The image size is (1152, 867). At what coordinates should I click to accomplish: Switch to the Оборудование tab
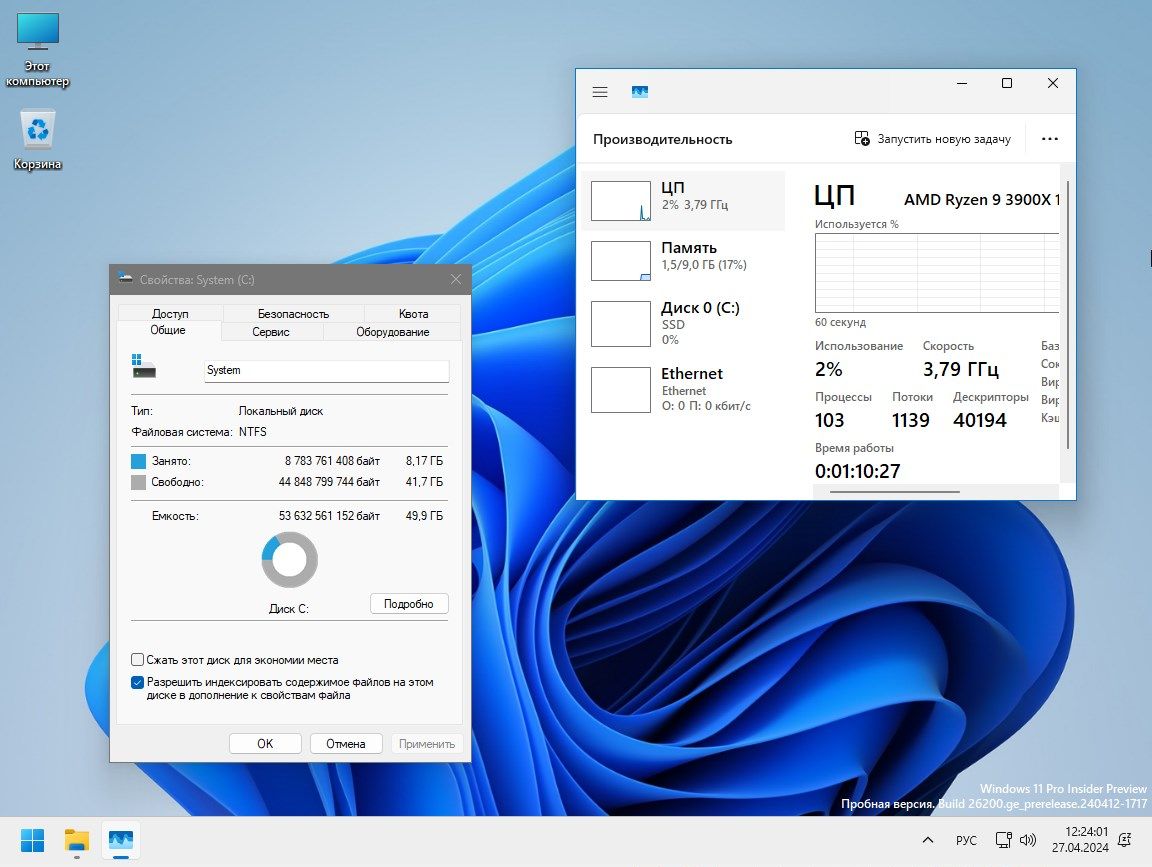click(x=392, y=332)
